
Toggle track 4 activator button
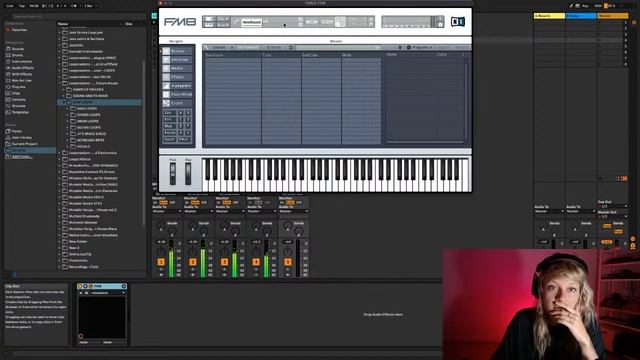pyautogui.click(x=256, y=262)
